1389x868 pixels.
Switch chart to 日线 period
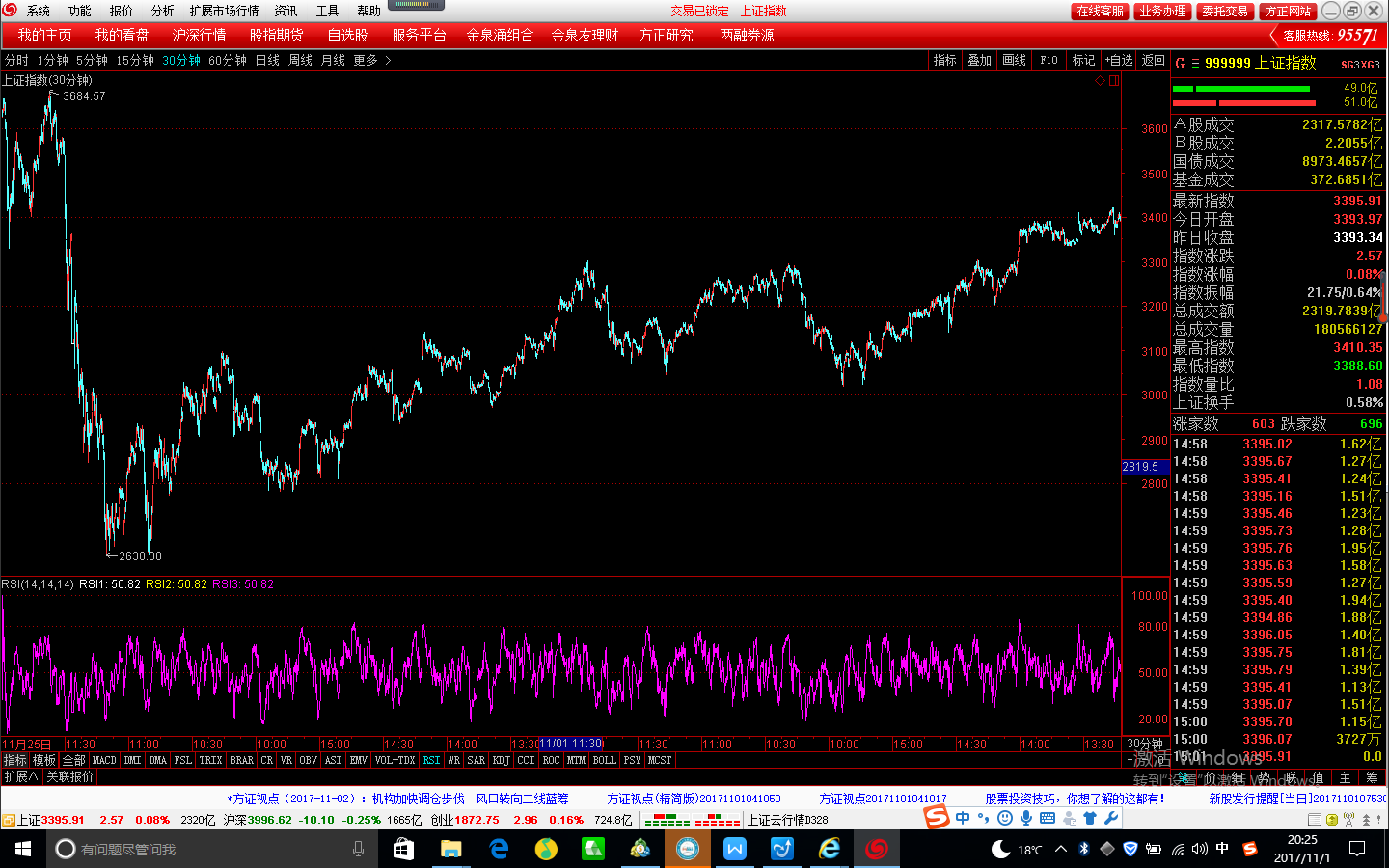coord(267,60)
